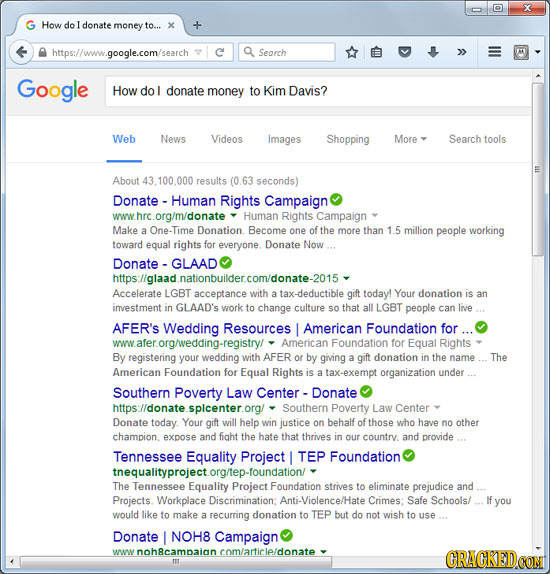Click the scroll left arrow on horizontal scrollbar
The width and height of the screenshot is (550, 574).
(12, 561)
